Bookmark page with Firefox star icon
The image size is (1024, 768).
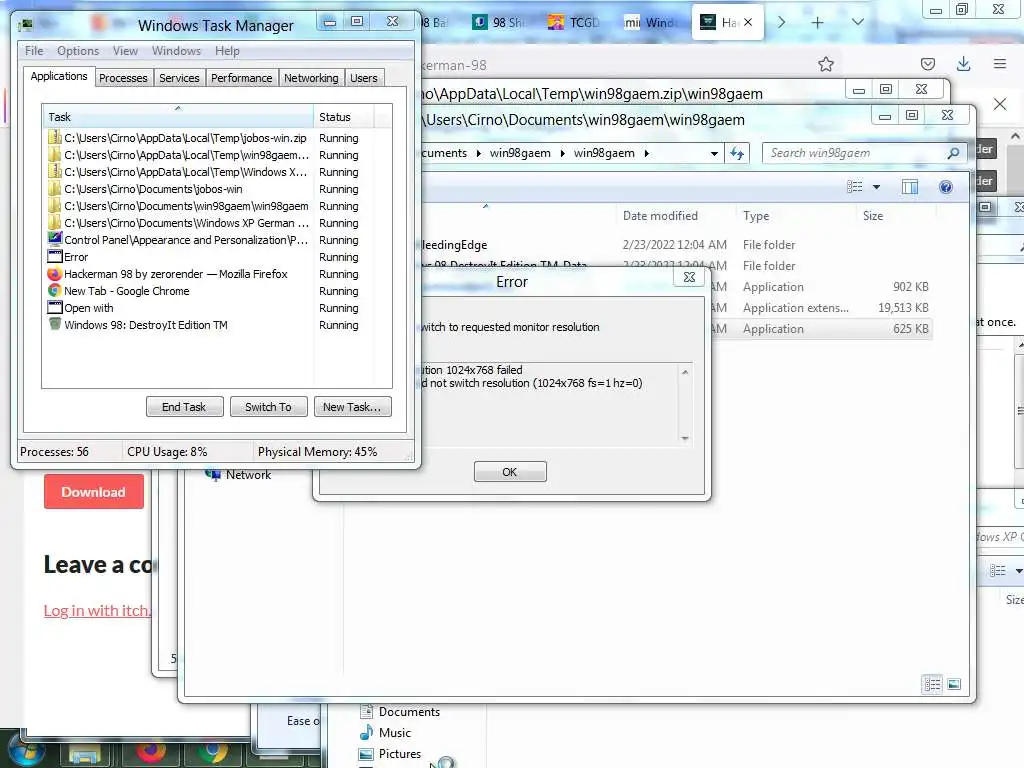[x=826, y=64]
